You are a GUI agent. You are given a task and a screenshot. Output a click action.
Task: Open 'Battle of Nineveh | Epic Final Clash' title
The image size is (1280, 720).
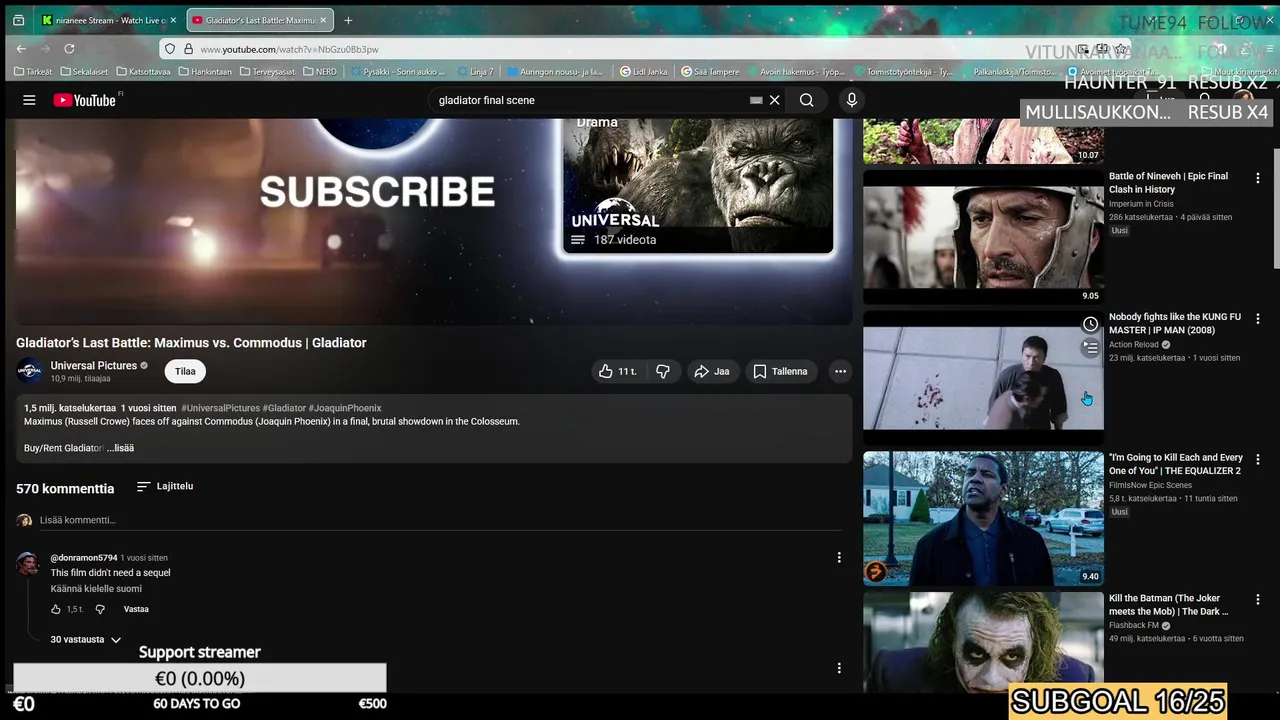pyautogui.click(x=1168, y=183)
